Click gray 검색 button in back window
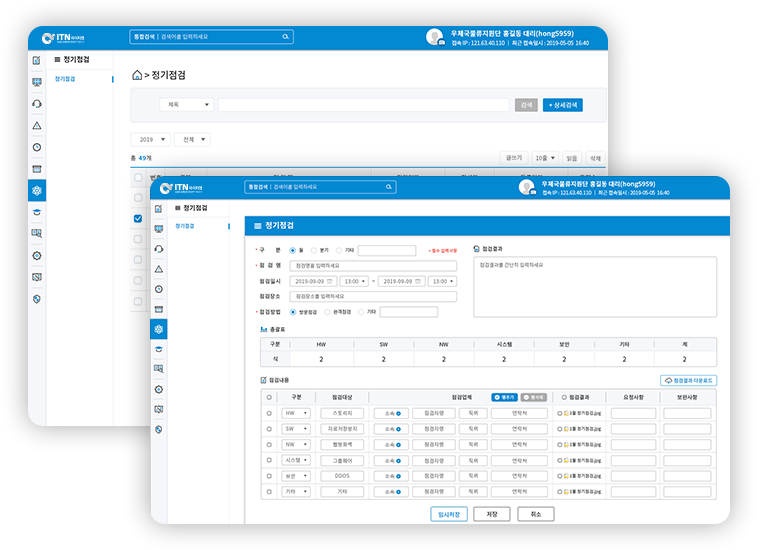This screenshot has width=760, height=550. tap(526, 105)
